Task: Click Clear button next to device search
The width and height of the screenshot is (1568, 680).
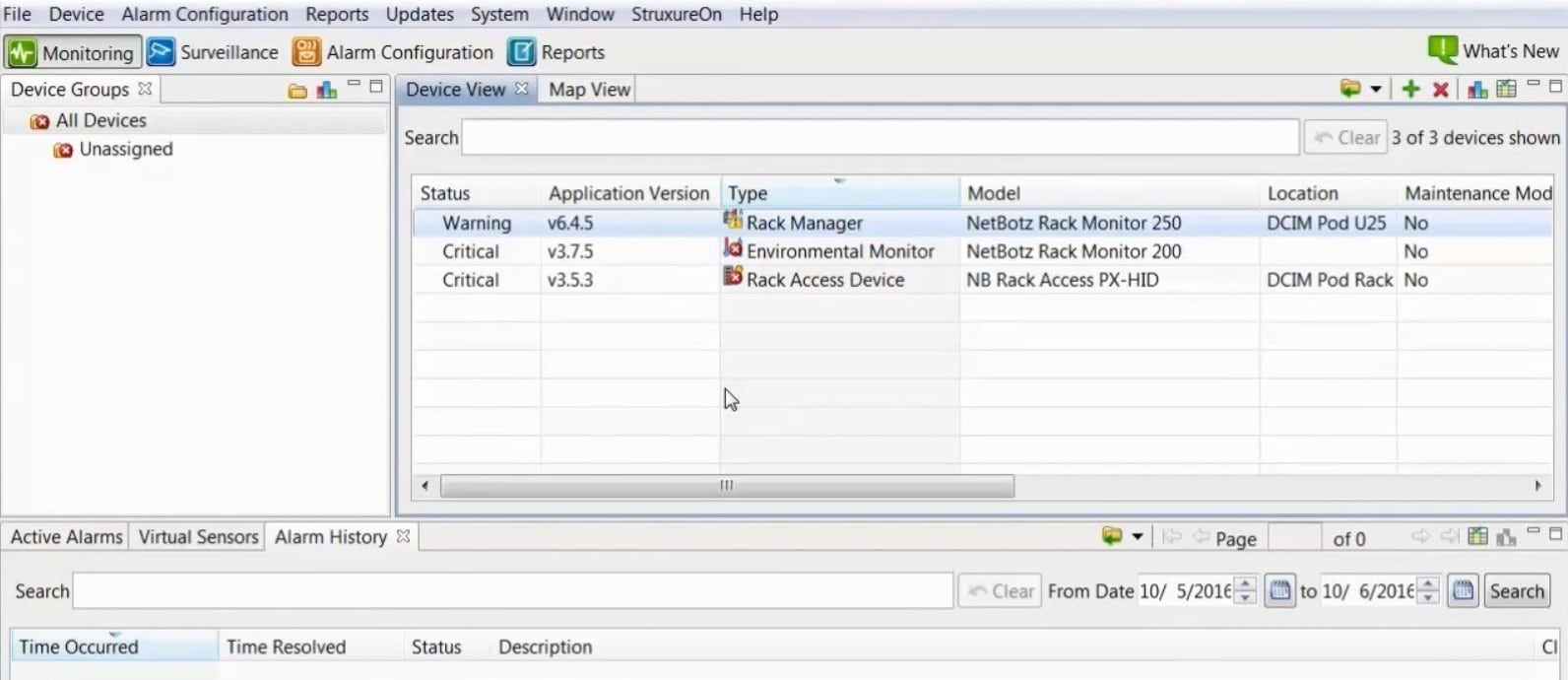Action: click(1345, 138)
